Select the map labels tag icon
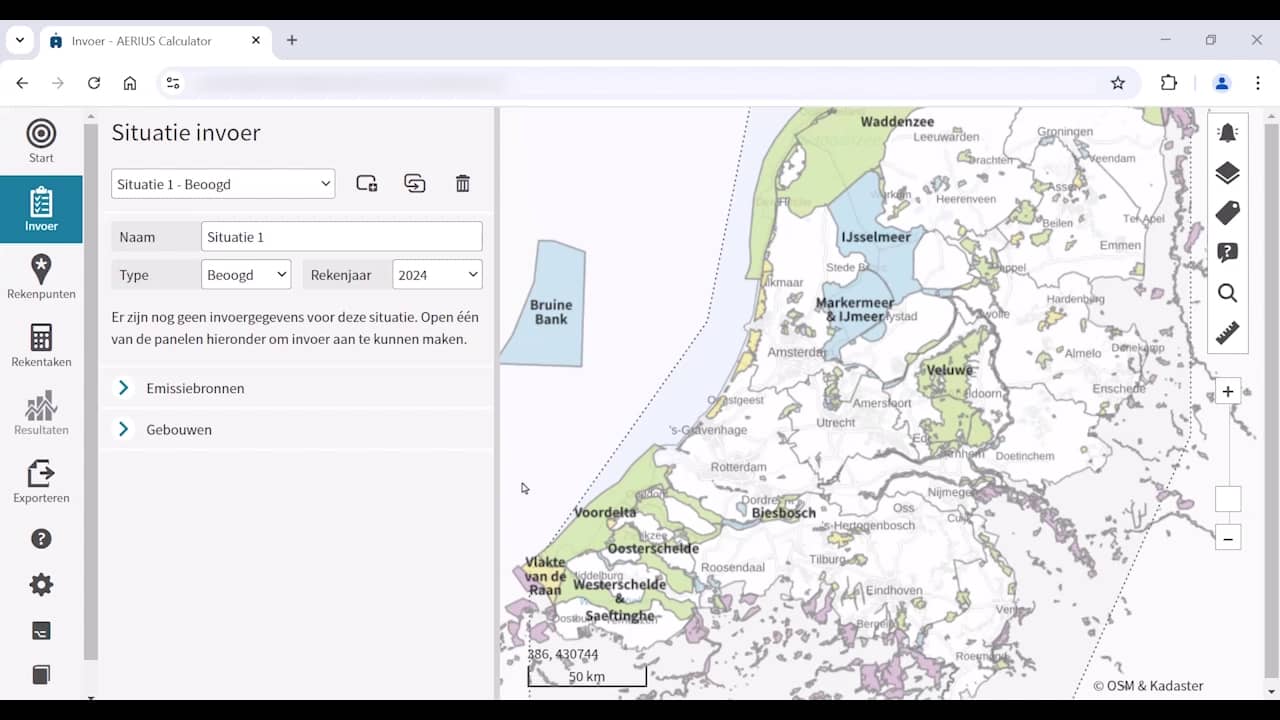This screenshot has width=1280, height=720. click(x=1227, y=213)
